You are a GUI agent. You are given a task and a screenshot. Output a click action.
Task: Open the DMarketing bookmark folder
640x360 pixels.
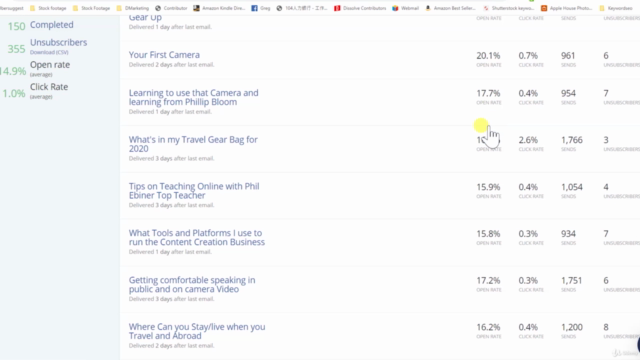pos(133,8)
